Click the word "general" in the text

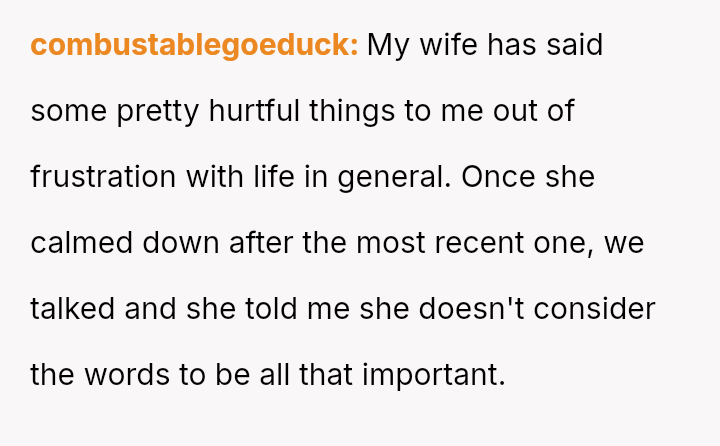[393, 177]
